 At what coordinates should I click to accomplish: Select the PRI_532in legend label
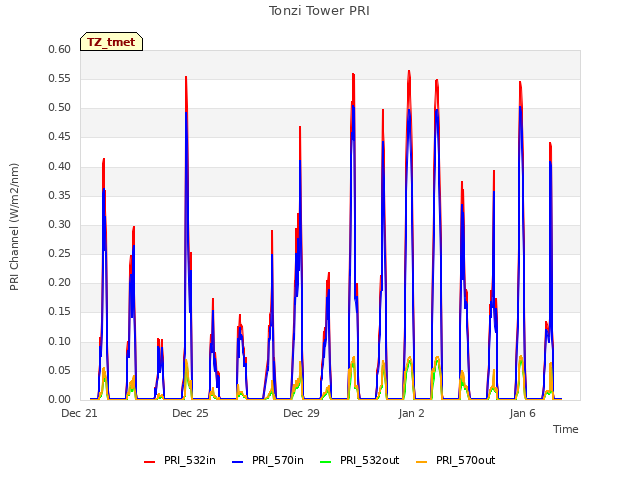pos(190,460)
